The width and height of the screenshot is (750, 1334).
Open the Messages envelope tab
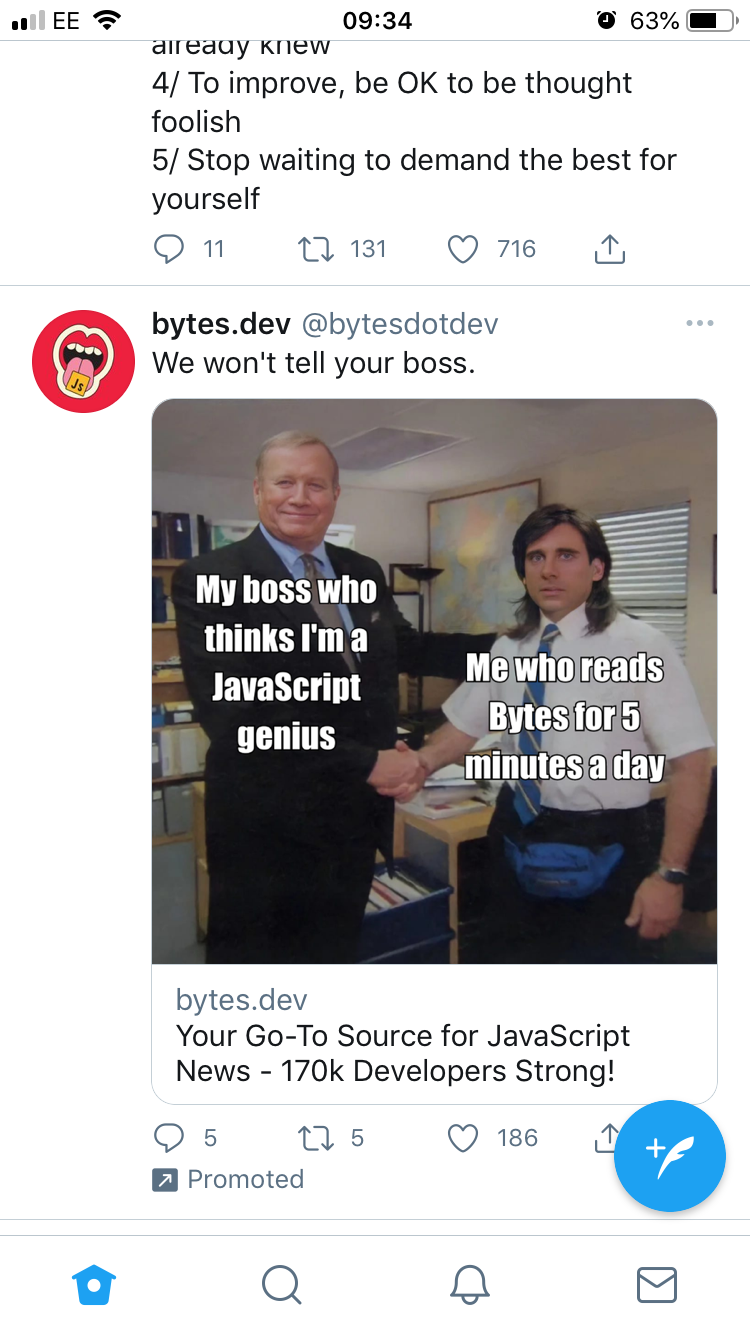(x=657, y=1284)
